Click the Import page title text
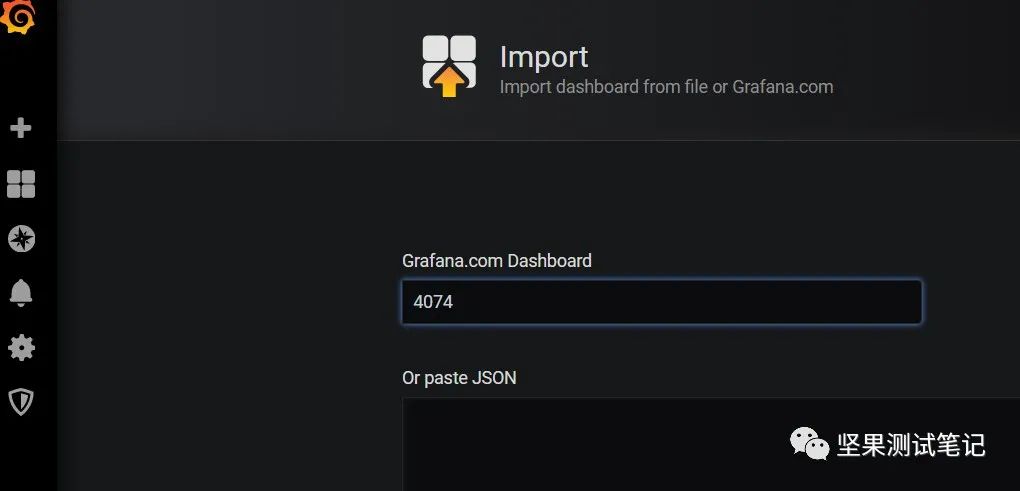 544,57
